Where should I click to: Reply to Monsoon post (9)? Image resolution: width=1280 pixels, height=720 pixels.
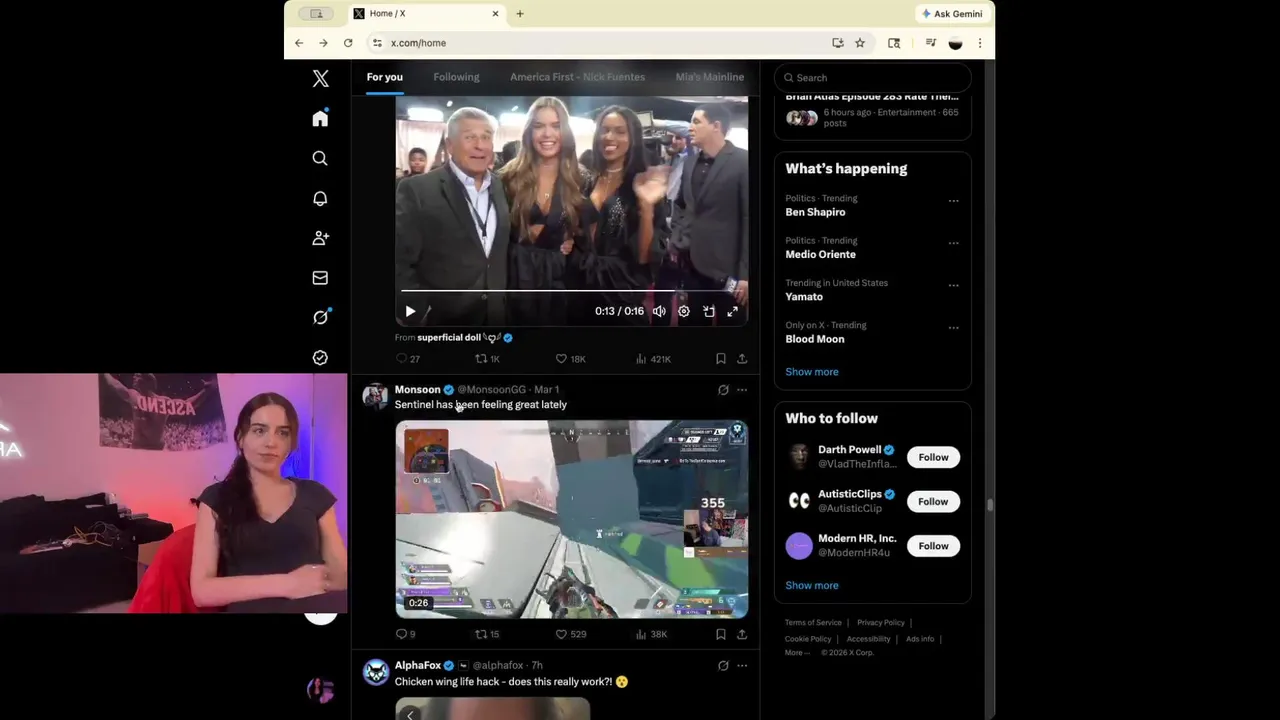point(405,634)
